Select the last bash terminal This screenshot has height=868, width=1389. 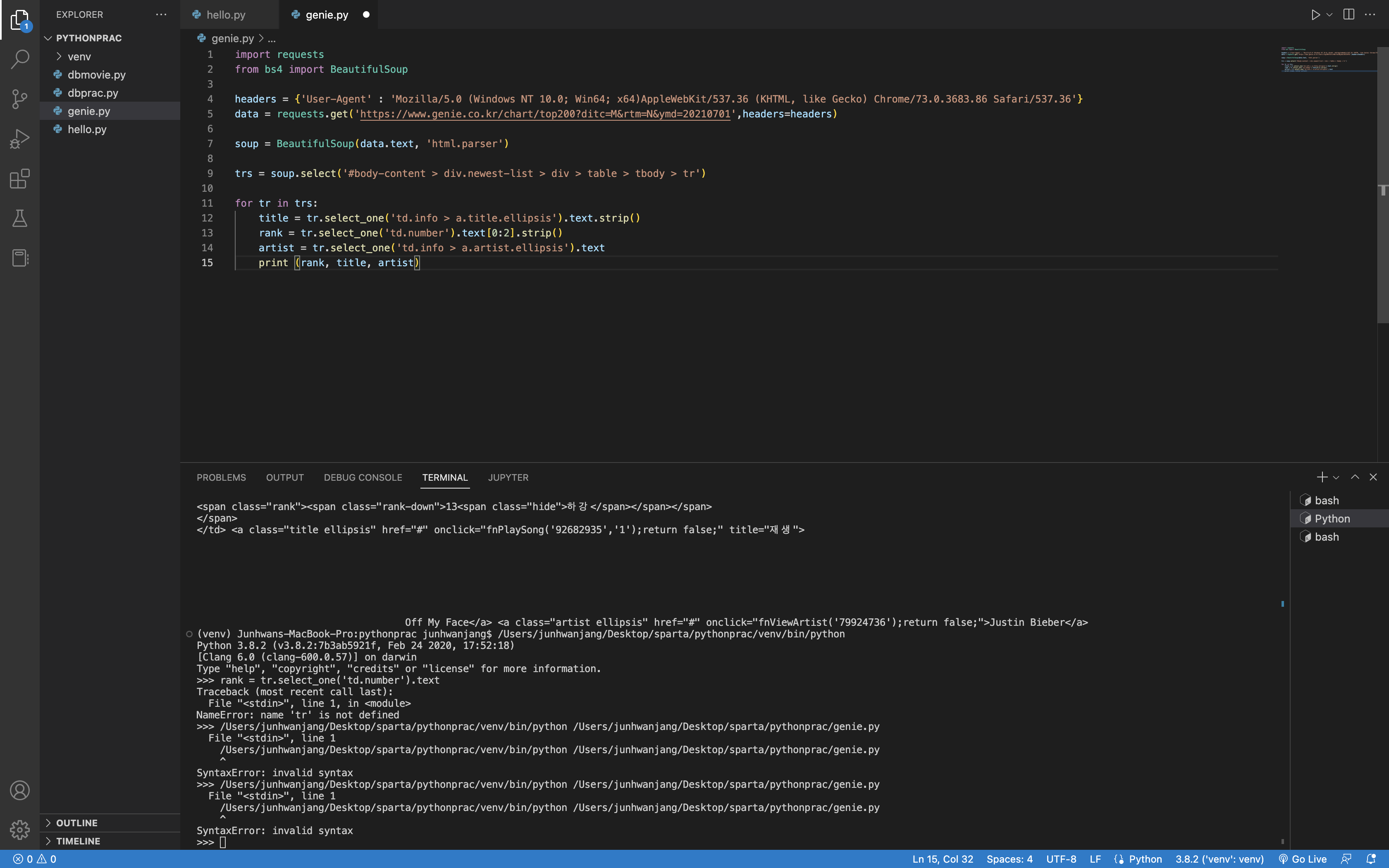tap(1340, 537)
